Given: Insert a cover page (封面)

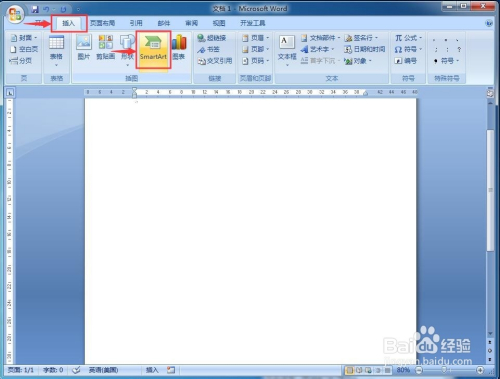Looking at the screenshot, I should 24,38.
